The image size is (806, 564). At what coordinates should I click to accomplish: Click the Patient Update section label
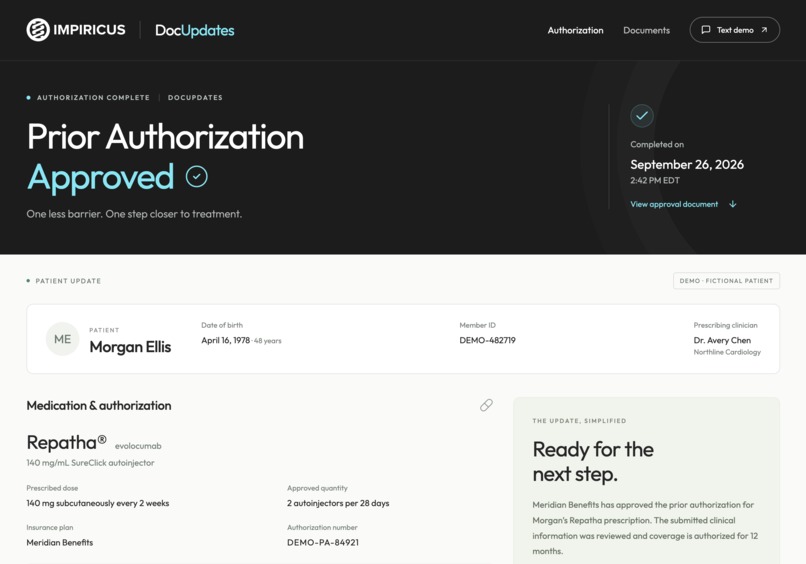click(68, 281)
